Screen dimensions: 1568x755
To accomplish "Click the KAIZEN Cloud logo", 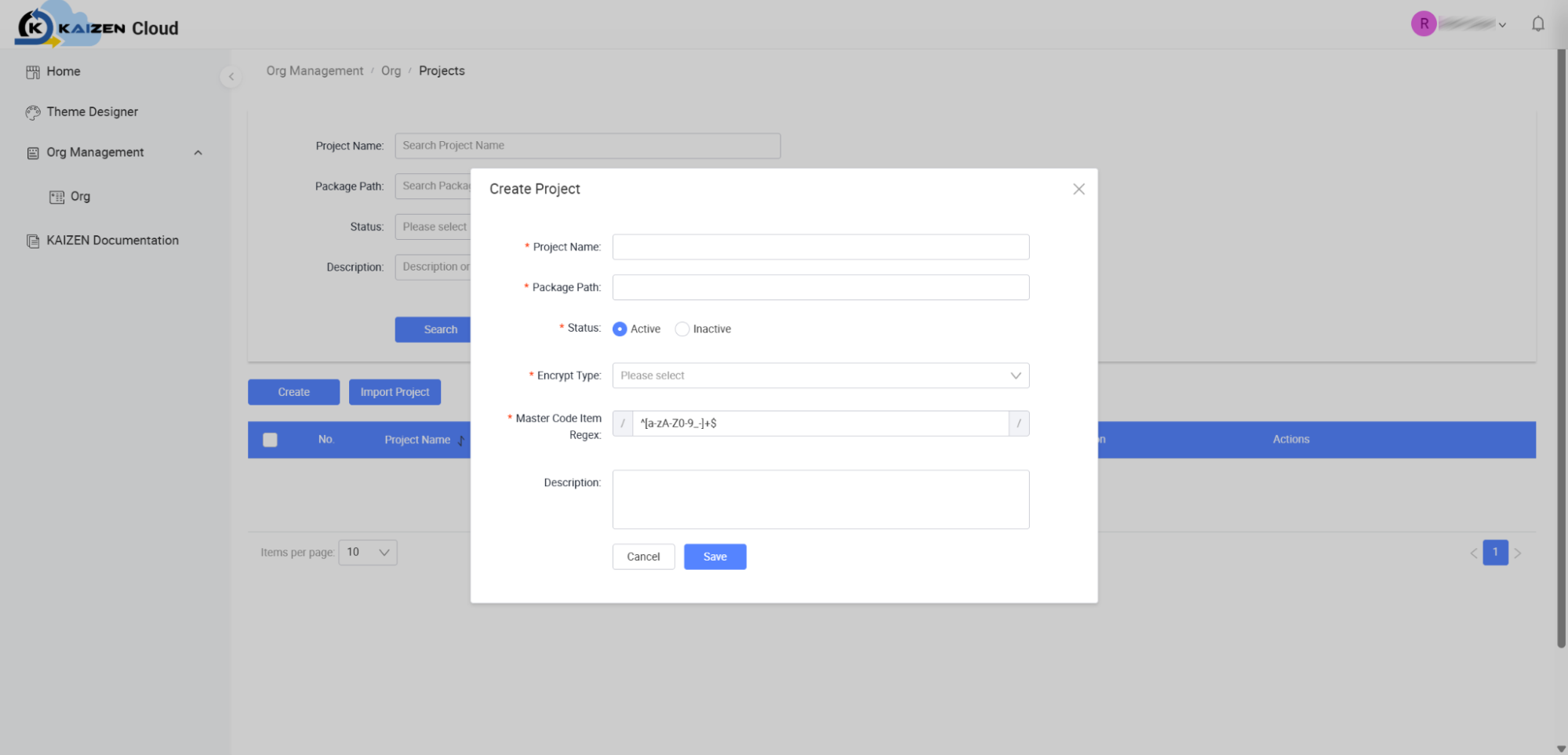I will 97,25.
